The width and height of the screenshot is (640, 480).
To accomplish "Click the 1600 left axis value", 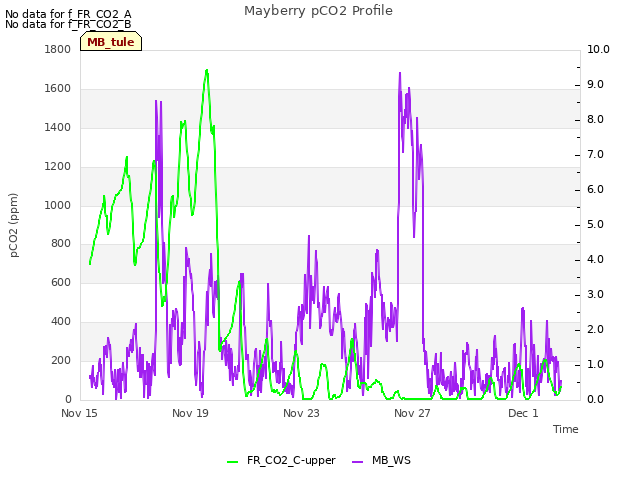I will tap(58, 89).
